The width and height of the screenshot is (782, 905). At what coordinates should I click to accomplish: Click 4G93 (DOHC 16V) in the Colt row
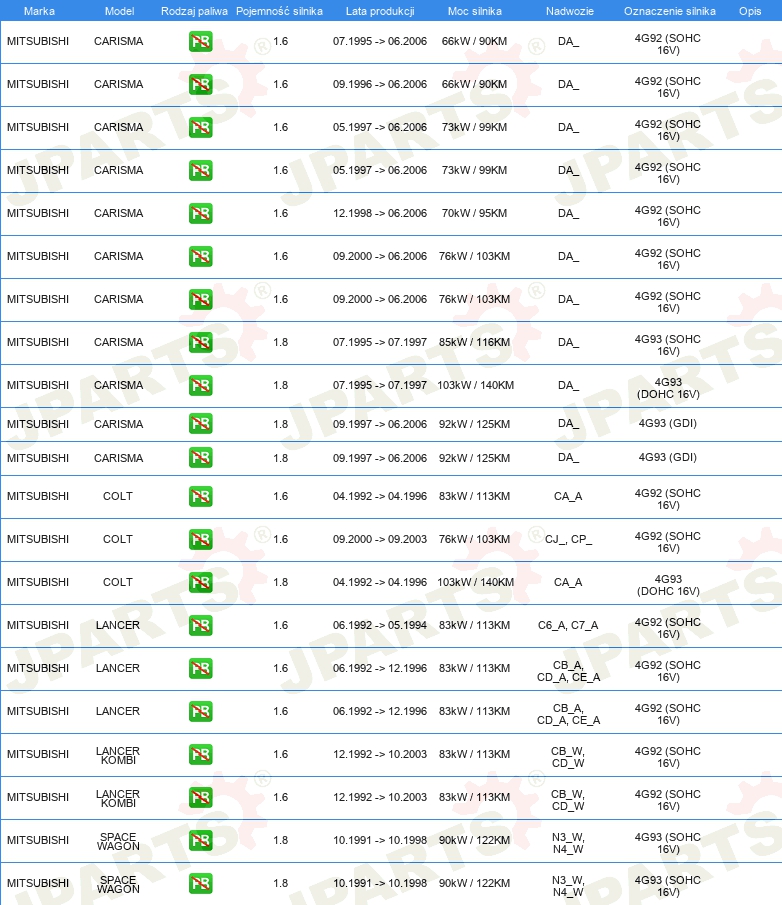click(668, 585)
